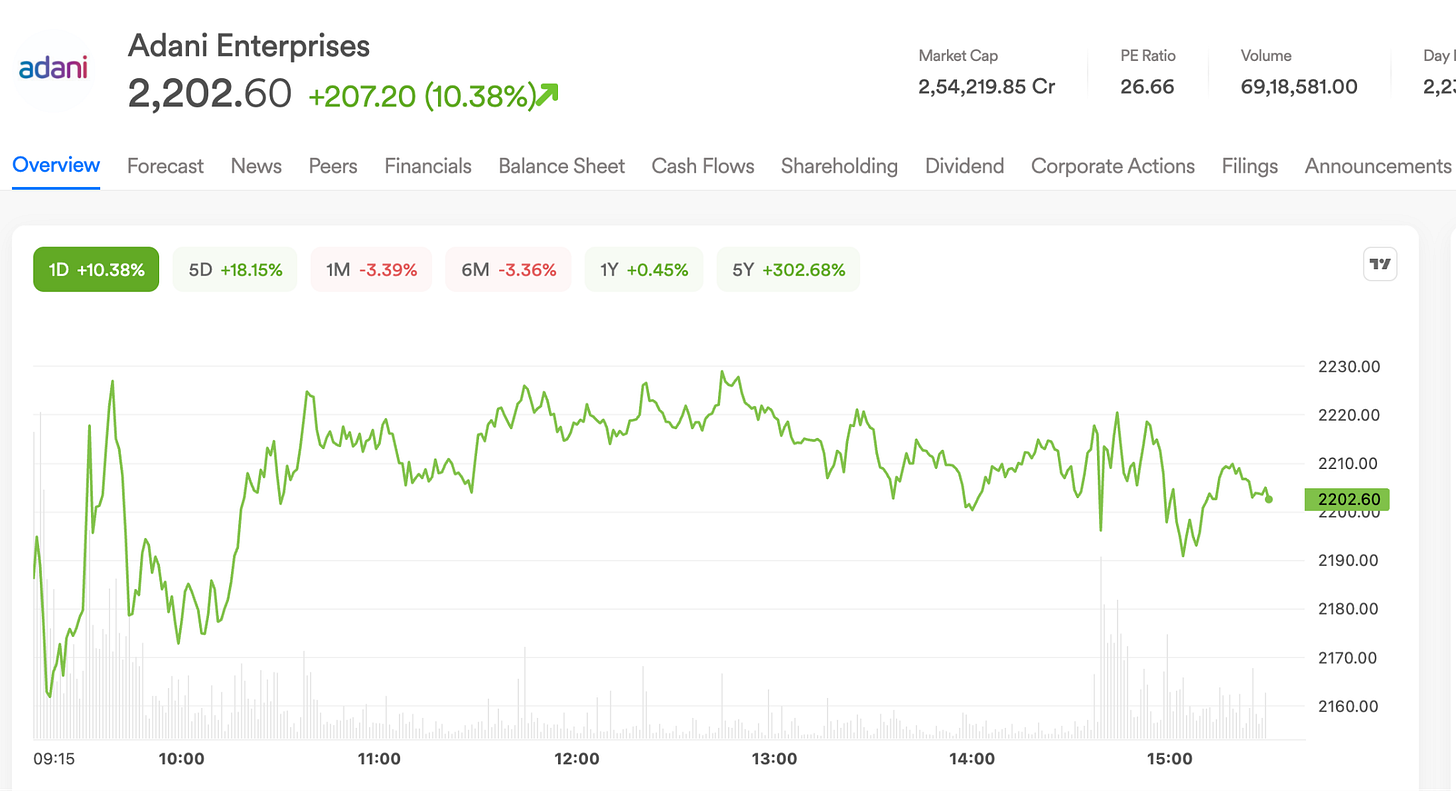Click the 11:00 time axis label
This screenshot has height=791, width=1456.
379,759
